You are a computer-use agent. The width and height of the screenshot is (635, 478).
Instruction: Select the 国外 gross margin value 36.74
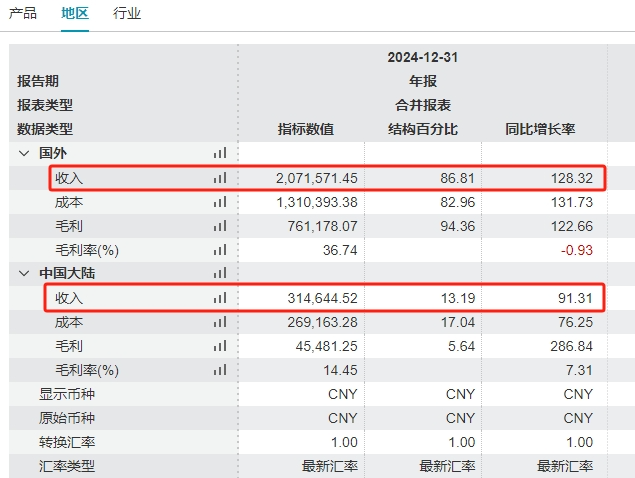click(340, 250)
